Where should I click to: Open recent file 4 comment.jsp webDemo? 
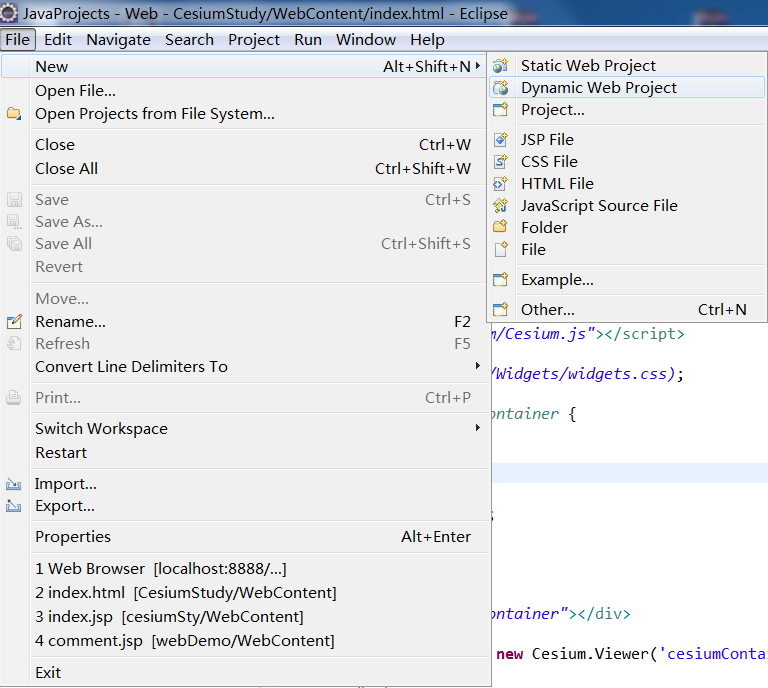tap(246, 641)
